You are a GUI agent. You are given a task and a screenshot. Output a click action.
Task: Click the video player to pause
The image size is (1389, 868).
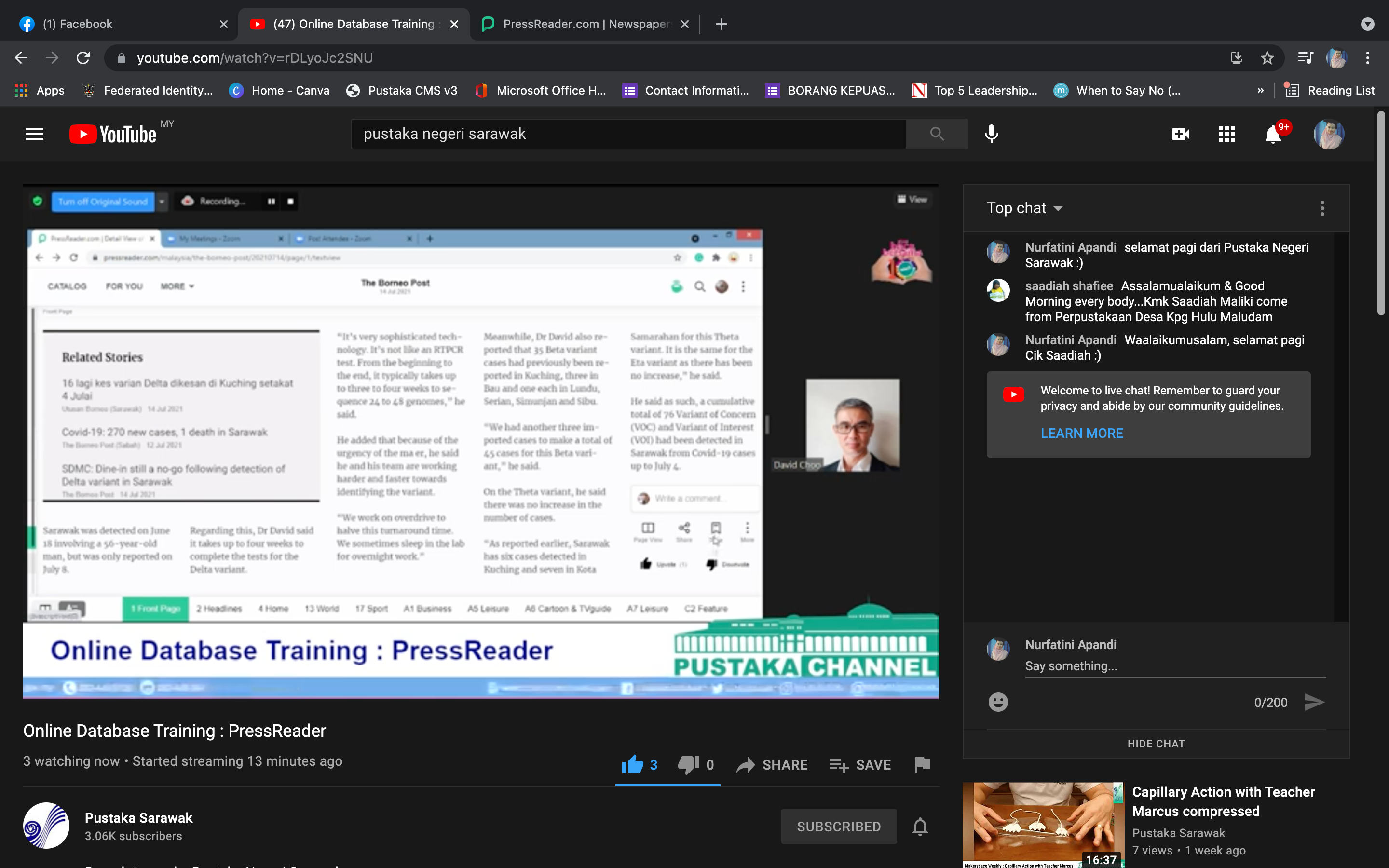(480, 442)
